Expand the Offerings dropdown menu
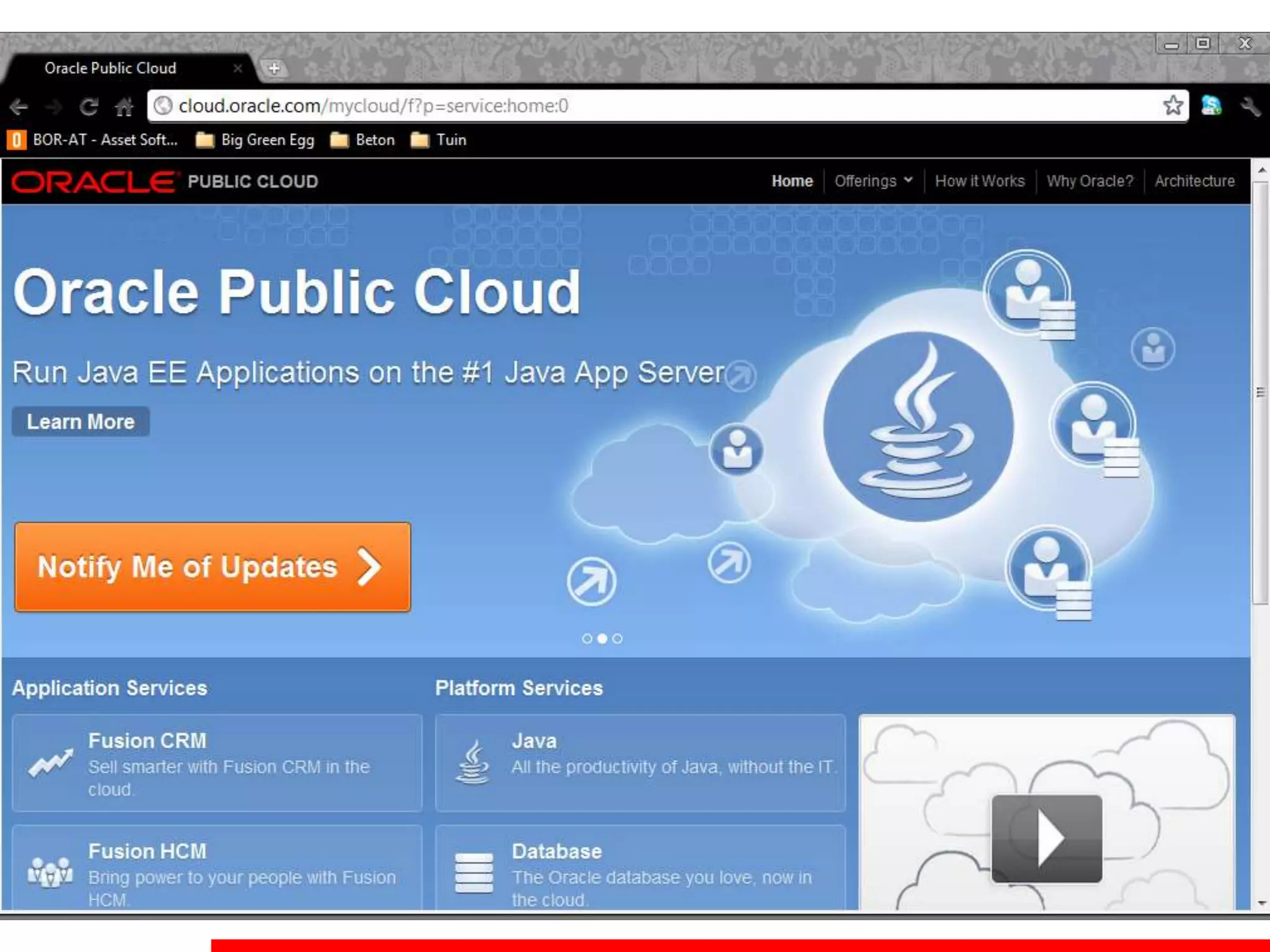The height and width of the screenshot is (952, 1270). pyautogui.click(x=873, y=181)
